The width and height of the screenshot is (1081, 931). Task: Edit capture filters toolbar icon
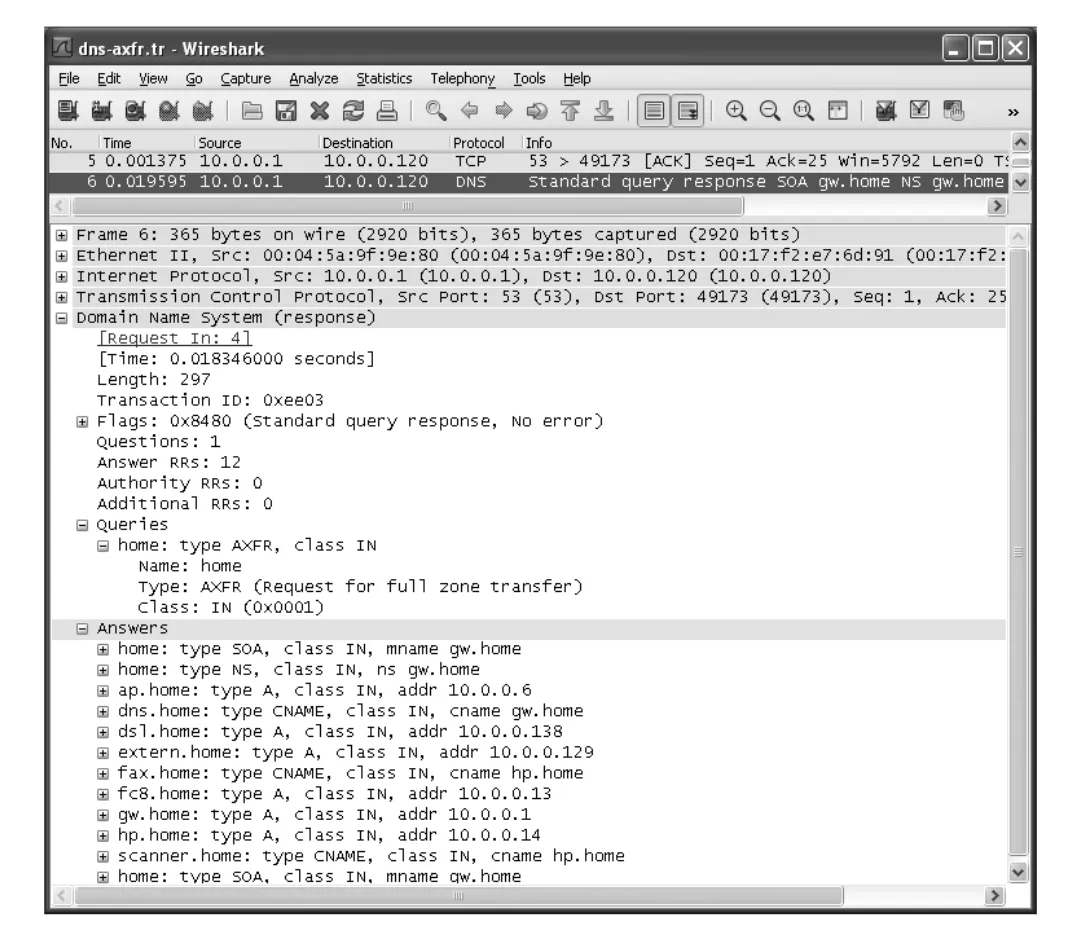pyautogui.click(x=886, y=110)
